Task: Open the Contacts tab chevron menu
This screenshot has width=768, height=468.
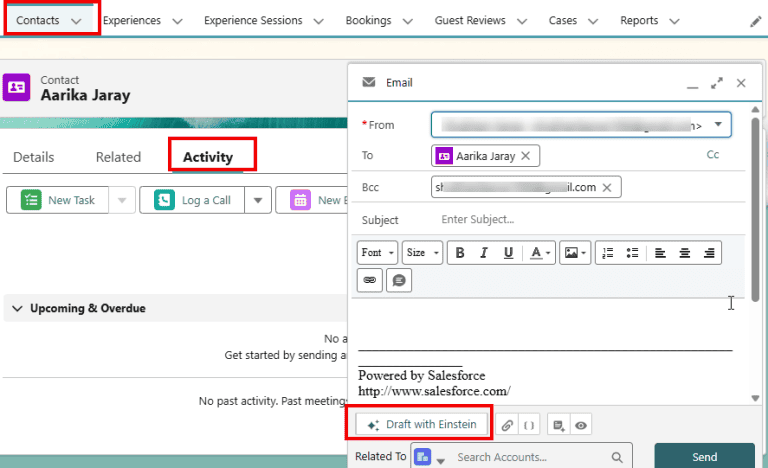Action: click(x=76, y=21)
